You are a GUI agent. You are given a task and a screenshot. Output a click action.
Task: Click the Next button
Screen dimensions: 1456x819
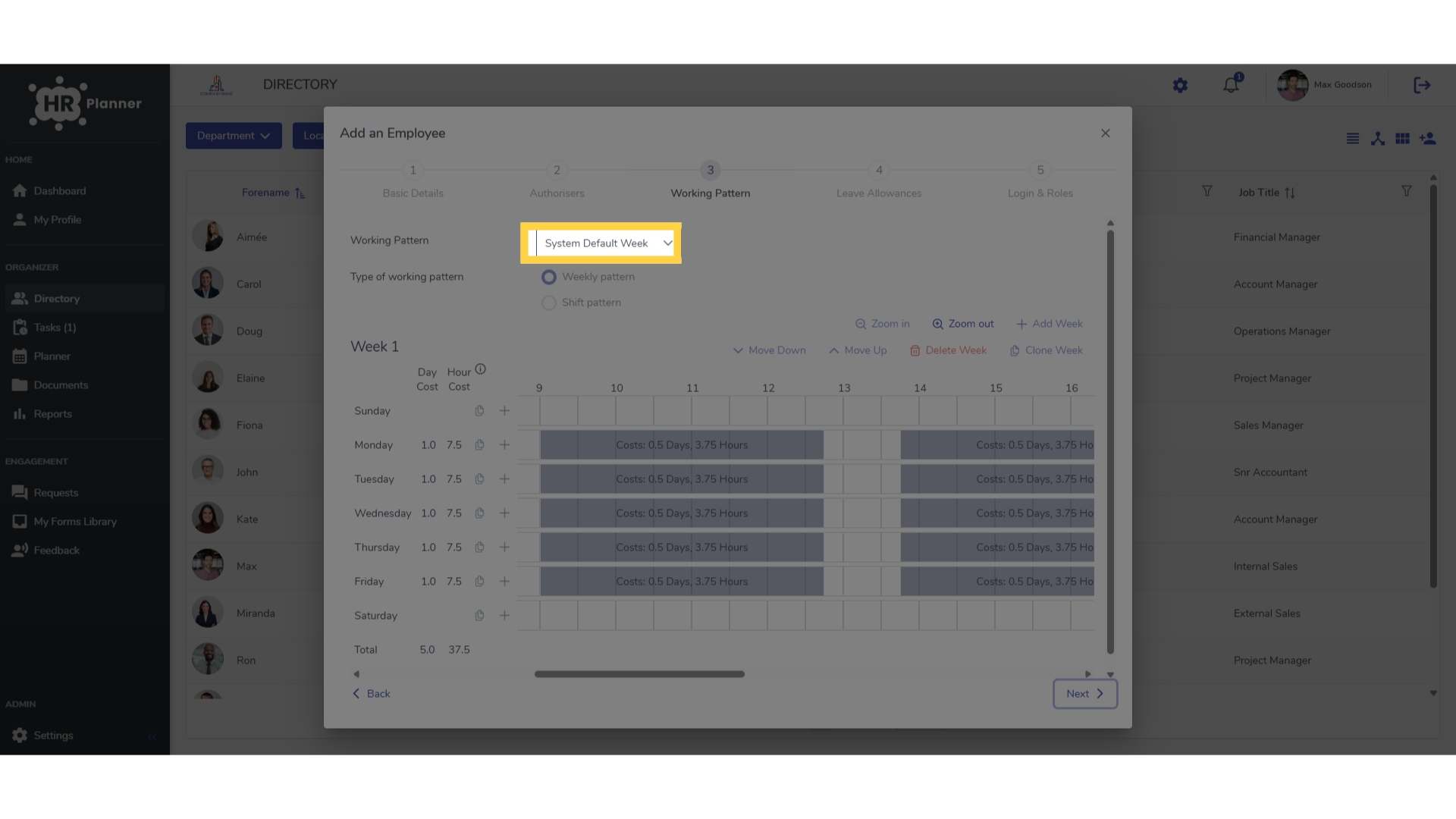click(1085, 694)
